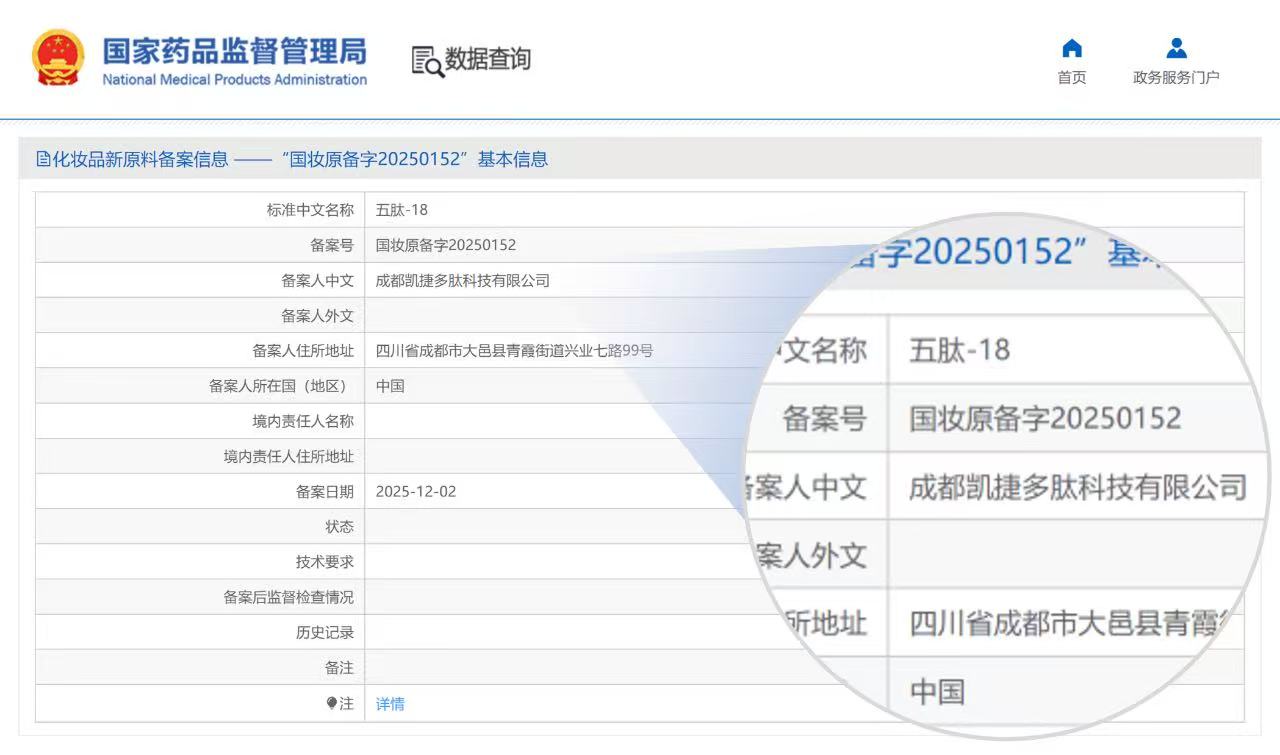Open 国家药品监督管理局 site title
Image resolution: width=1280 pixels, height=755 pixels.
pyautogui.click(x=234, y=50)
